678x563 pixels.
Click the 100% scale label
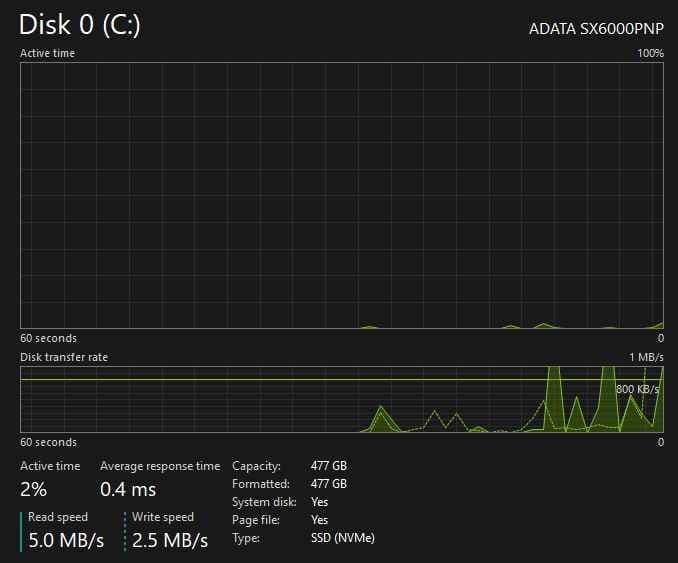650,53
